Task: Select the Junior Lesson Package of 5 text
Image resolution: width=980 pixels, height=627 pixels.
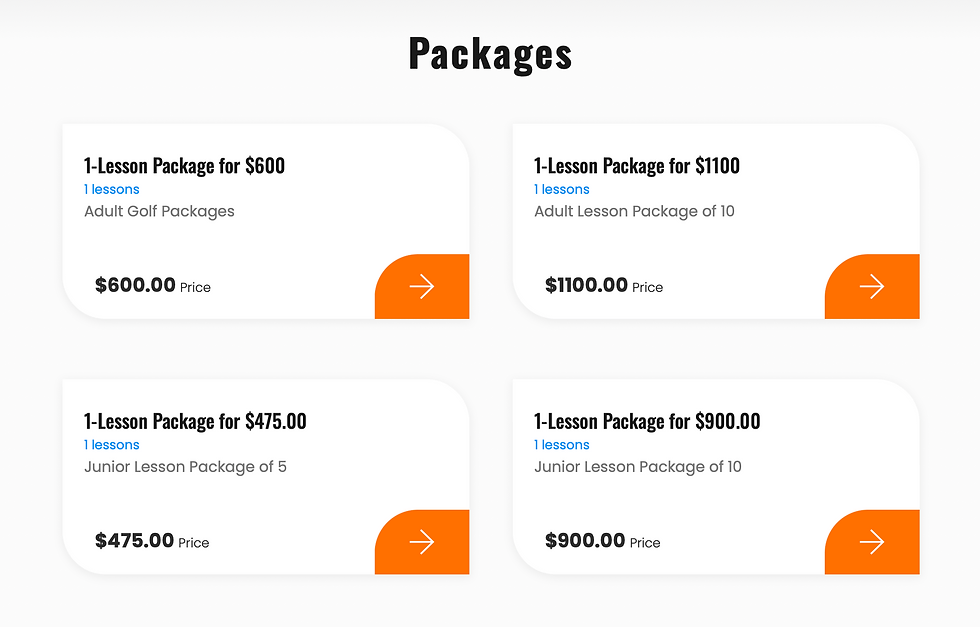Action: pyautogui.click(x=185, y=467)
